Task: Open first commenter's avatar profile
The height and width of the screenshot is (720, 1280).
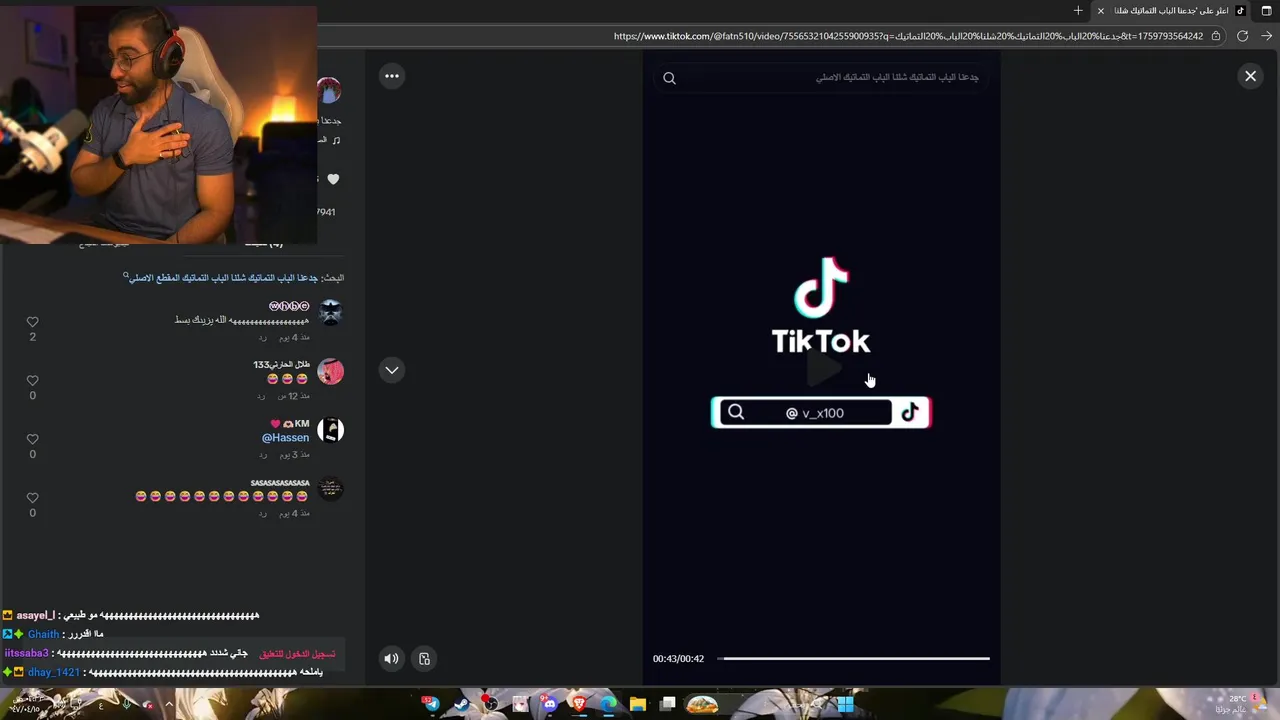Action: [x=330, y=312]
